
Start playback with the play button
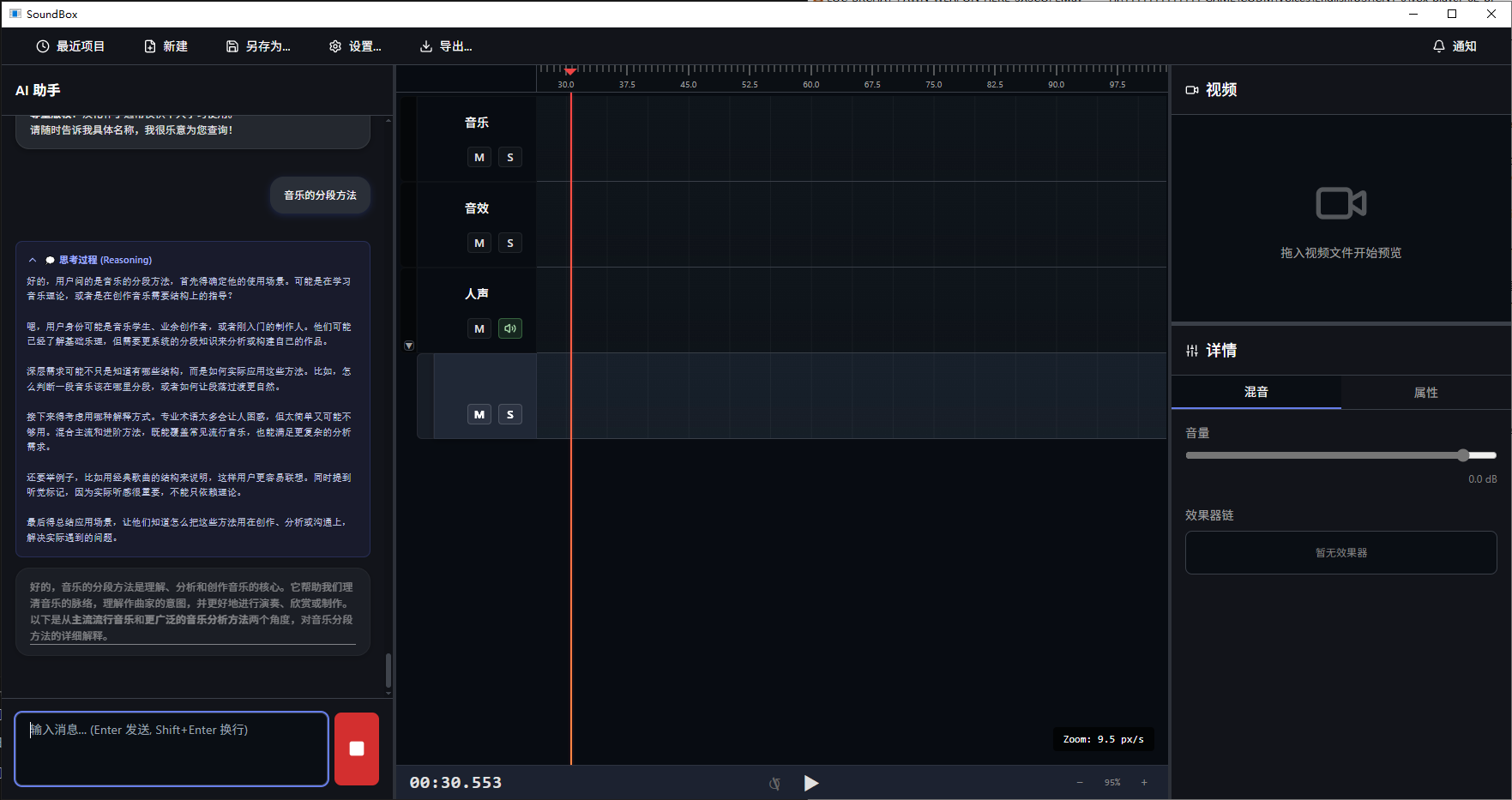810,783
